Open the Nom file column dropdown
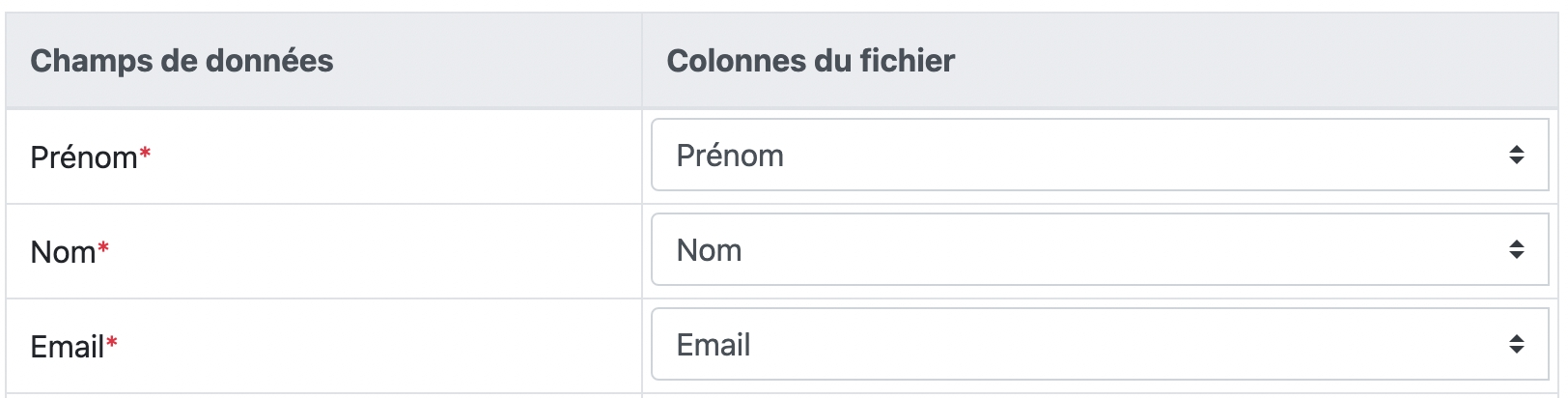The height and width of the screenshot is (398, 1568). tap(1099, 250)
